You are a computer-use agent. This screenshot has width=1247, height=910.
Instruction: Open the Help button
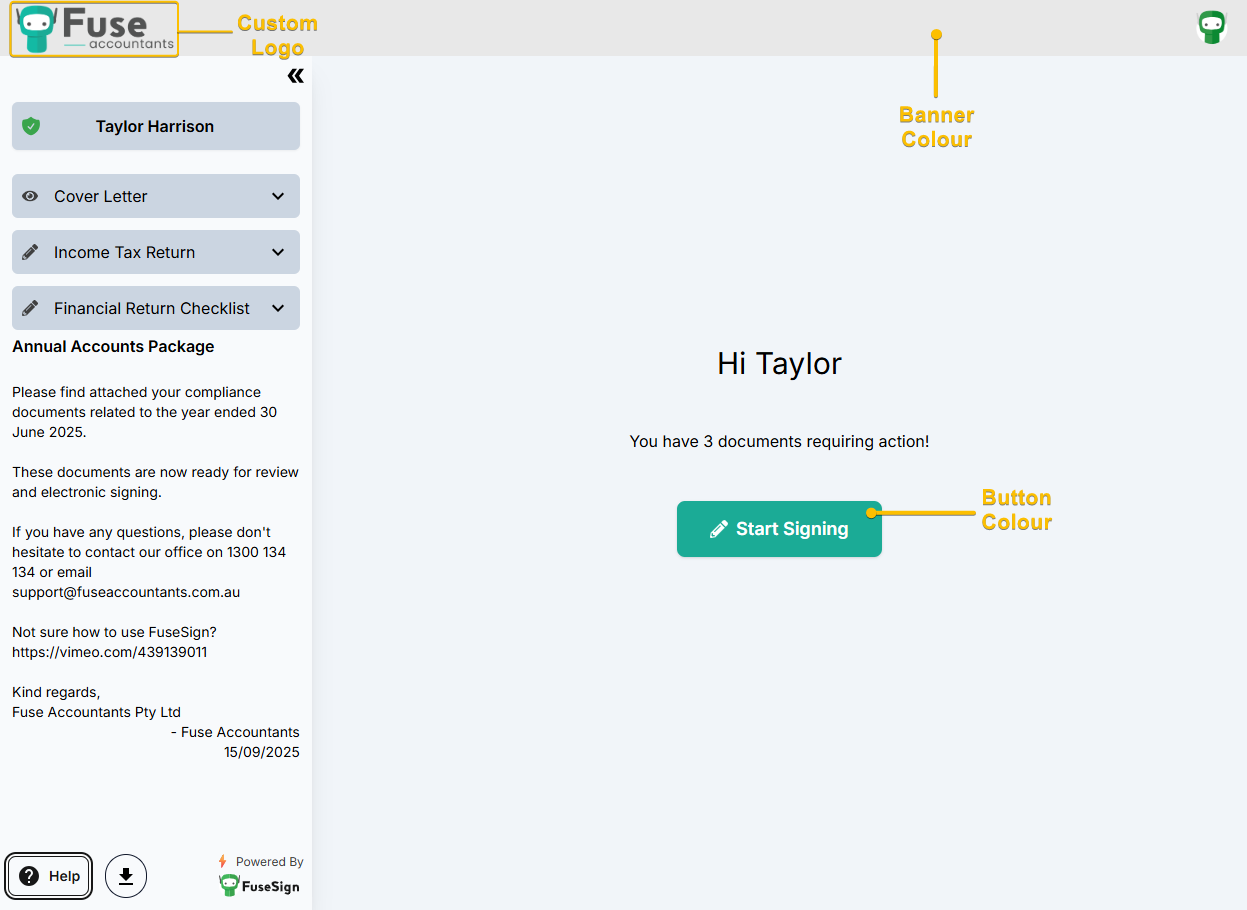click(50, 876)
